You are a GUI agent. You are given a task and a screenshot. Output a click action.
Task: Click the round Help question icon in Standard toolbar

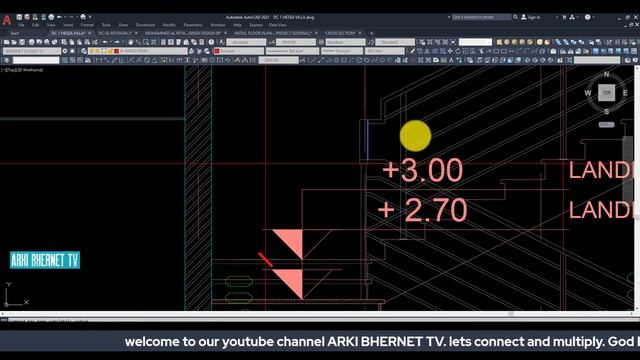211,42
